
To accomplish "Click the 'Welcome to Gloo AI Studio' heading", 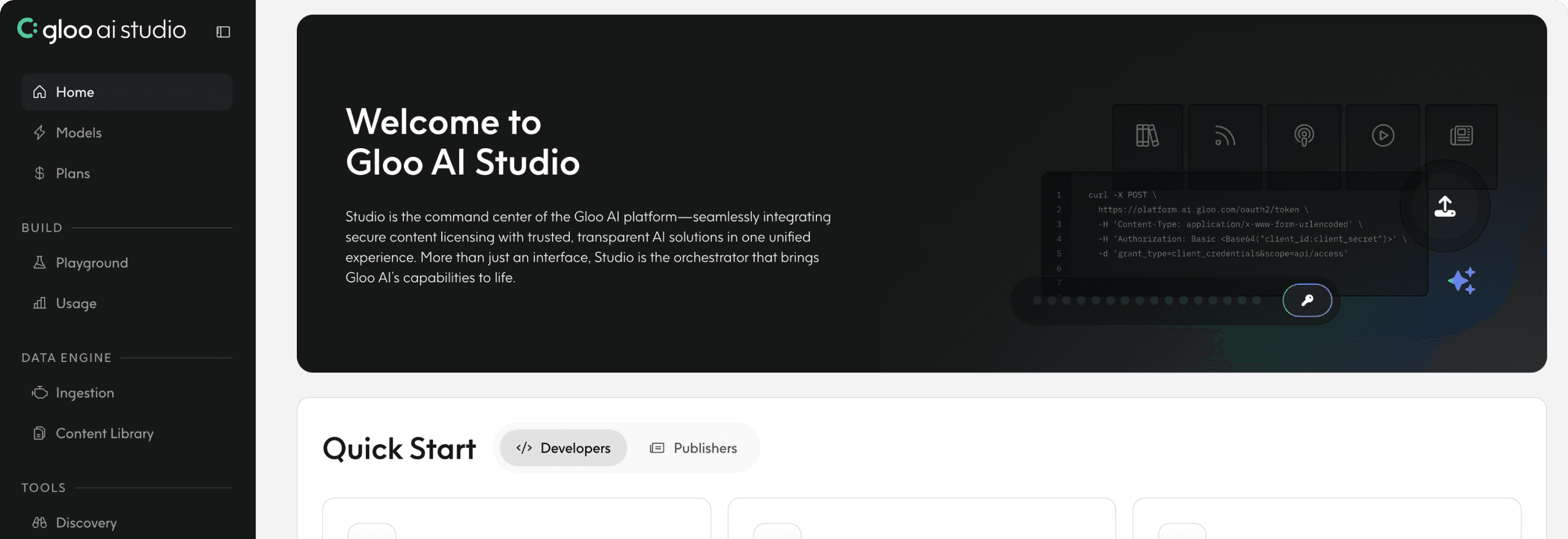I will click(462, 141).
